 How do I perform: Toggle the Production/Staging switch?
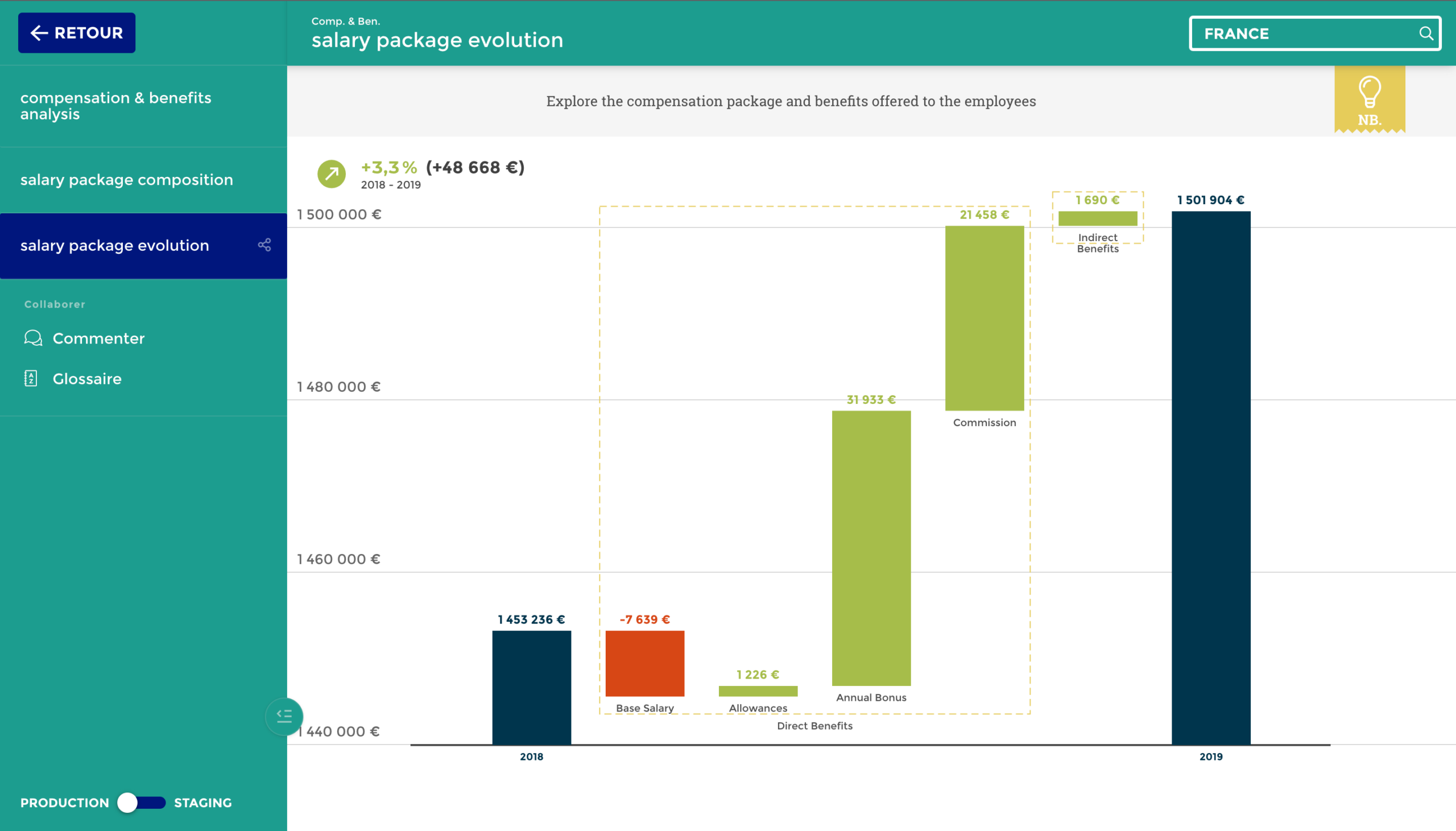point(142,803)
